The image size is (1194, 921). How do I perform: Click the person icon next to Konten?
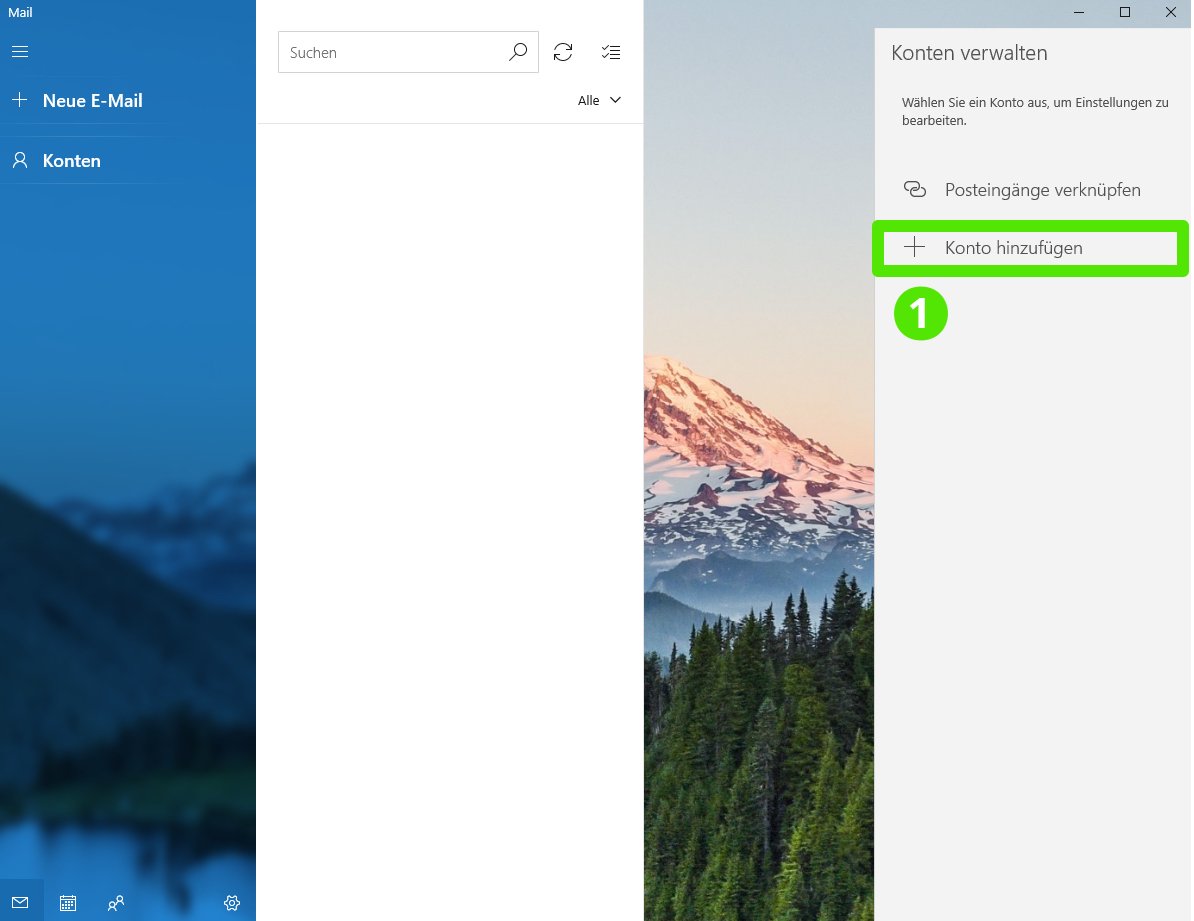[20, 160]
